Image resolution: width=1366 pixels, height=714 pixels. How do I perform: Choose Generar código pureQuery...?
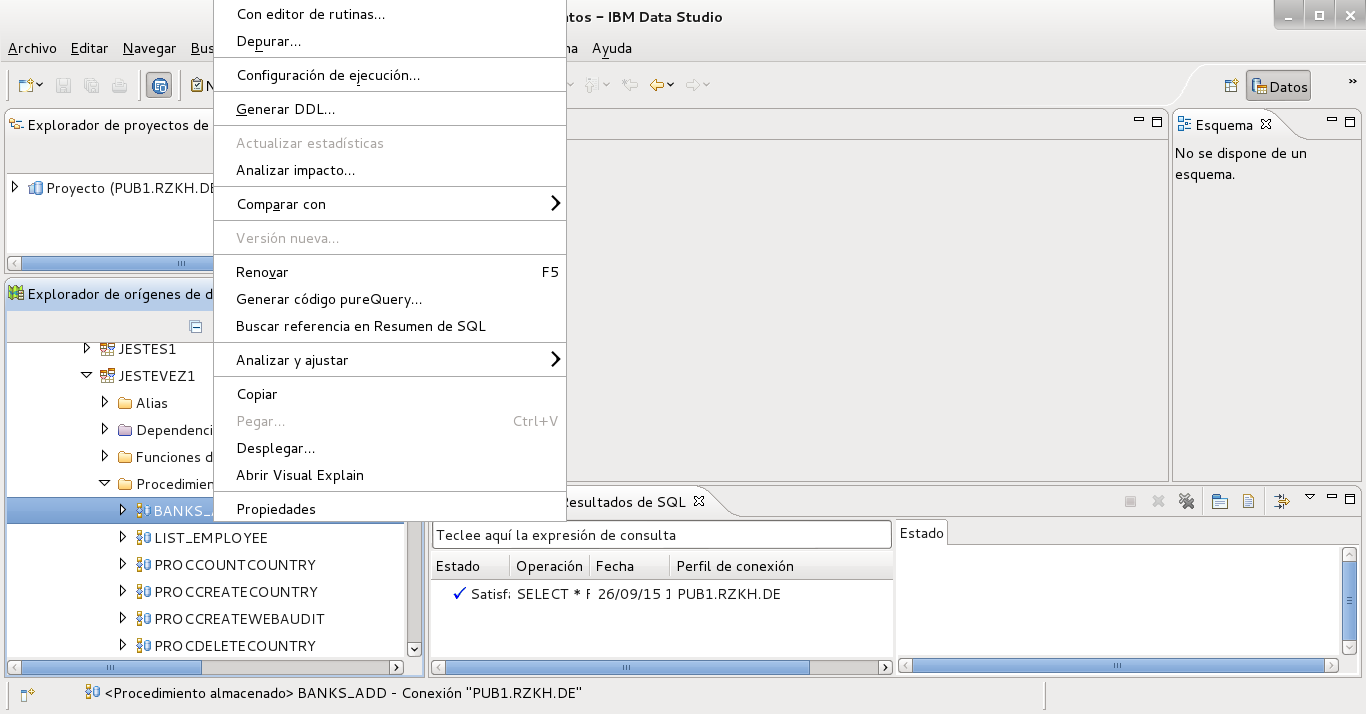coord(390,299)
